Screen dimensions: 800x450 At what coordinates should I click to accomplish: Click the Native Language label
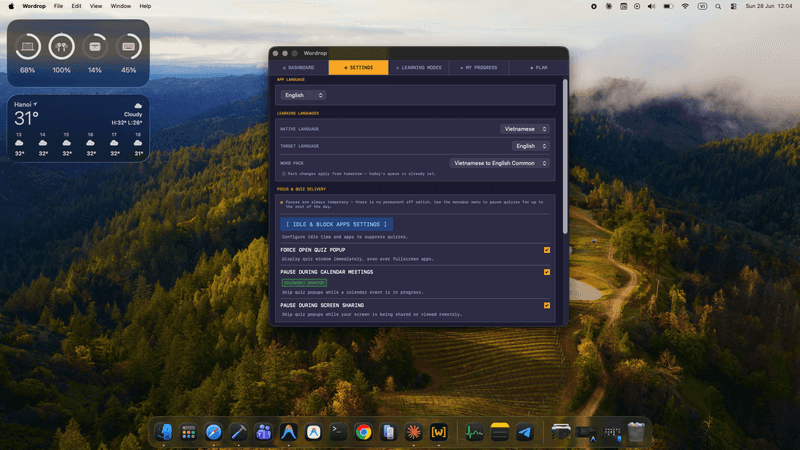(x=299, y=129)
